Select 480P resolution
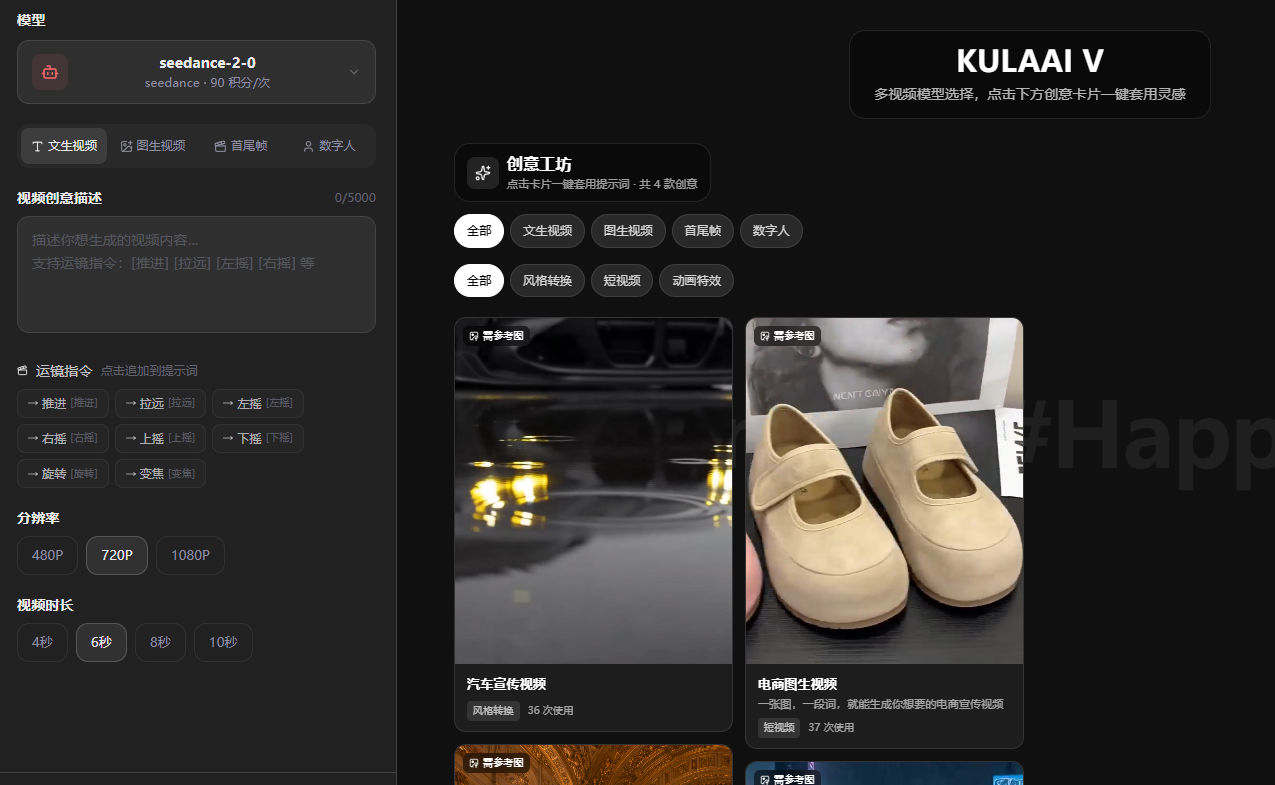The image size is (1275, 785). 47,556
